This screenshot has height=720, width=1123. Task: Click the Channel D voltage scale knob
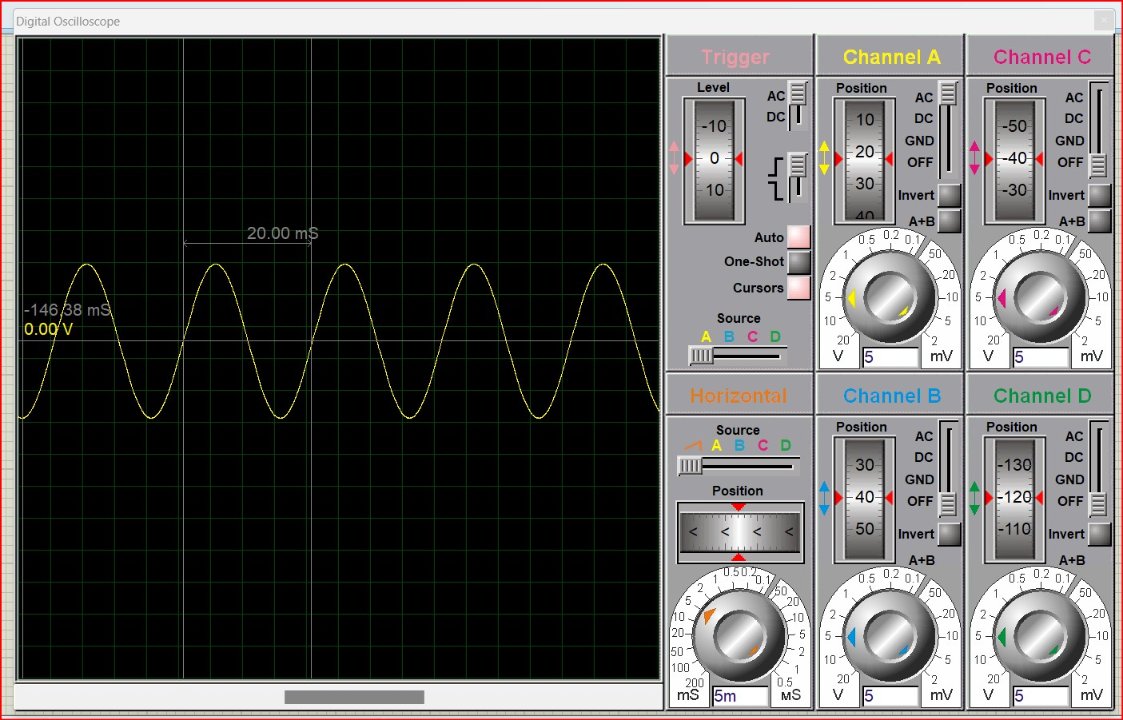[x=1040, y=636]
